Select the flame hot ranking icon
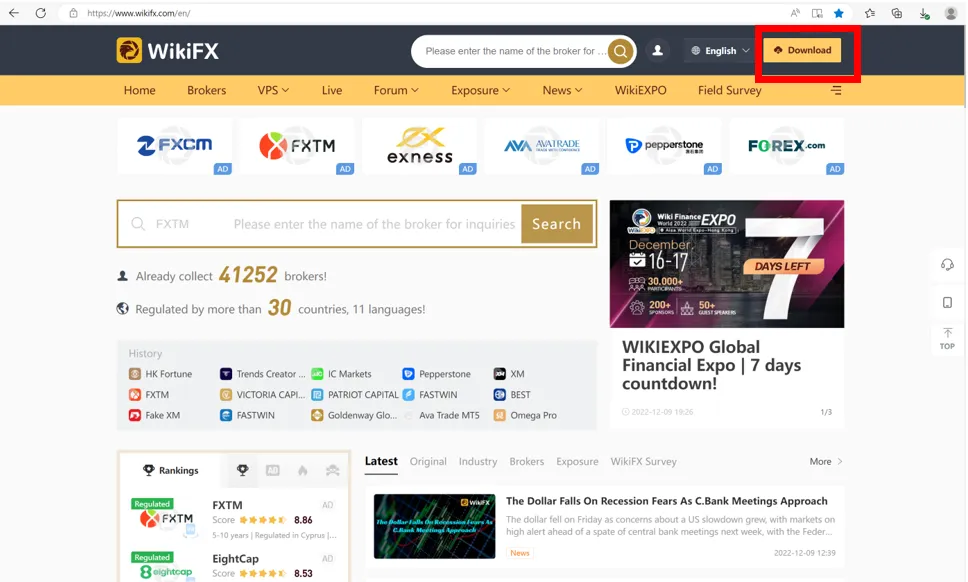 click(x=302, y=470)
